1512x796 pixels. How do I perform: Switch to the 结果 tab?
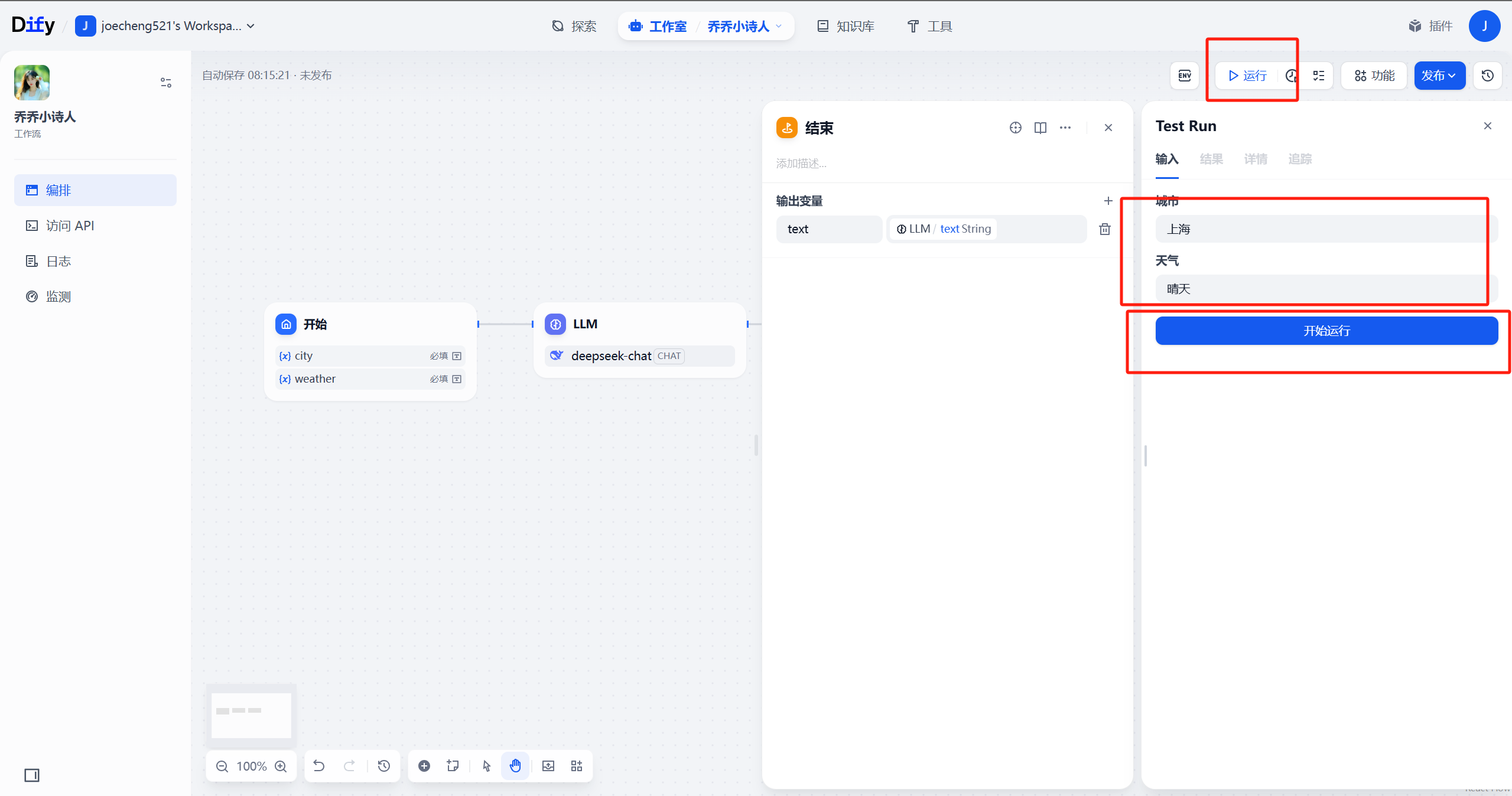(x=1211, y=159)
